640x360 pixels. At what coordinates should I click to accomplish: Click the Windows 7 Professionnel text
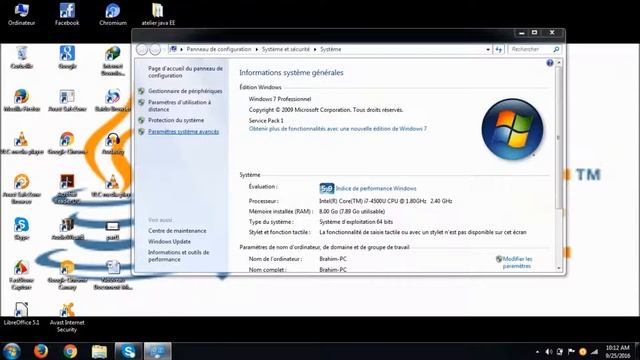pyautogui.click(x=280, y=99)
